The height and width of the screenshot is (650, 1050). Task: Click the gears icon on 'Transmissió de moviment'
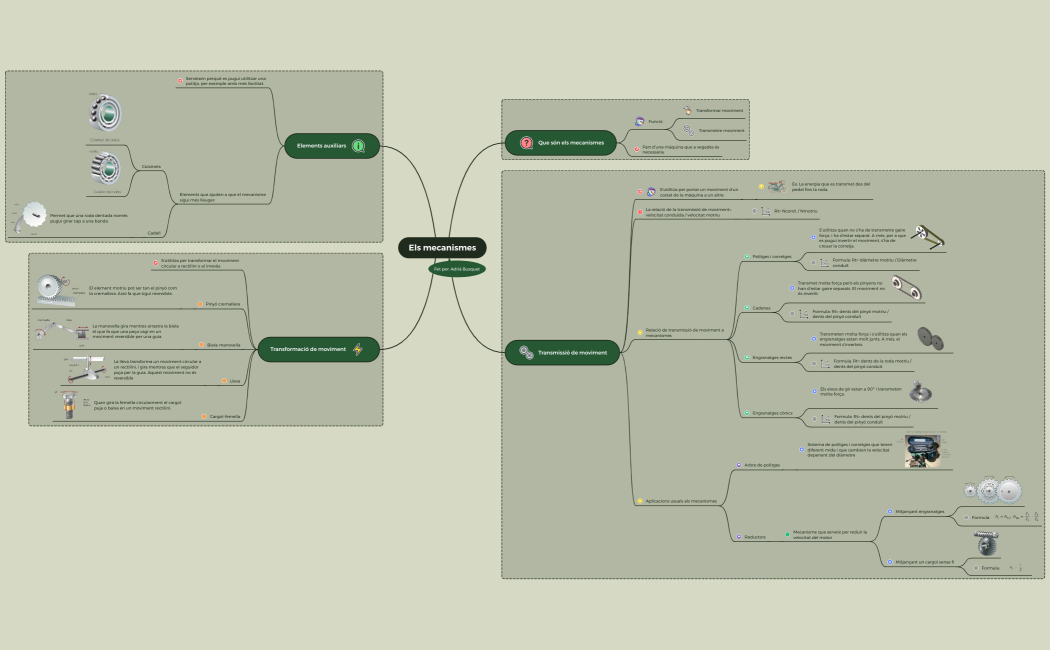click(526, 352)
